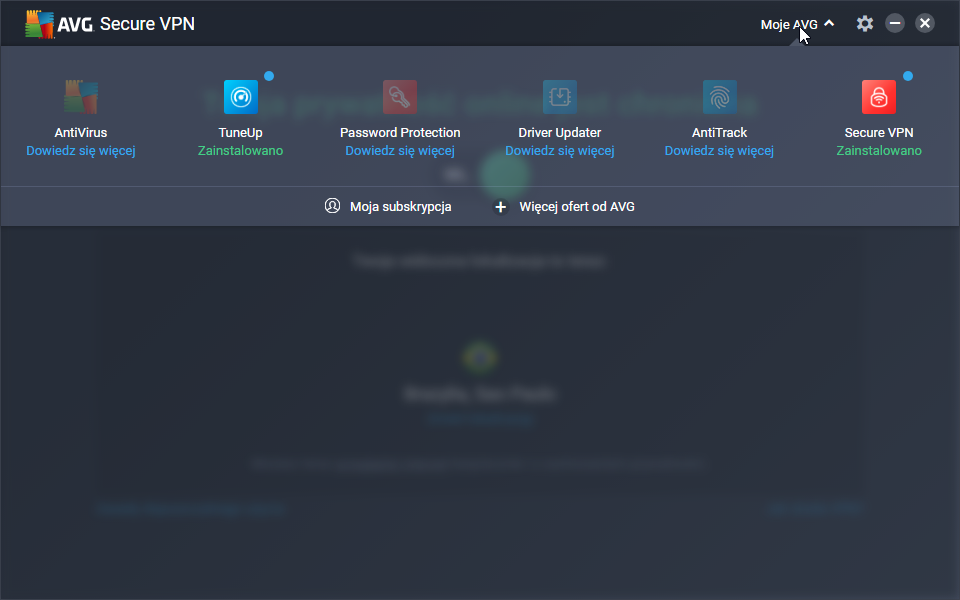Screen dimensions: 960x600
Task: Click the chevron next to Moje AVG
Action: [x=829, y=23]
